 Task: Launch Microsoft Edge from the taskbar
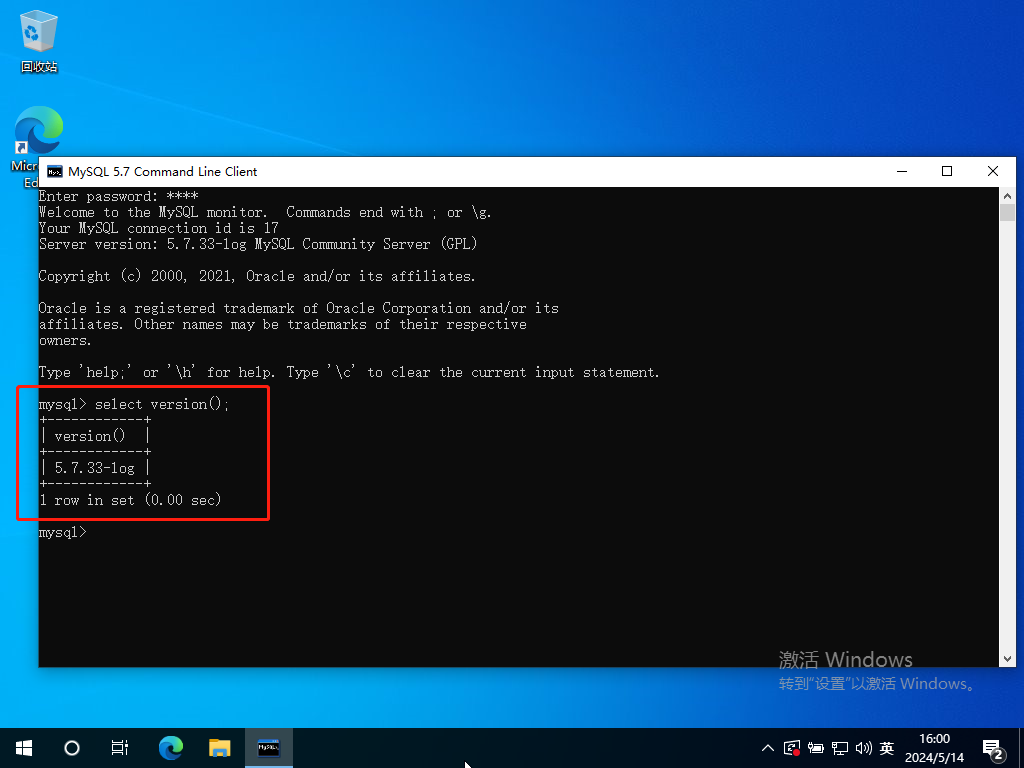click(171, 747)
